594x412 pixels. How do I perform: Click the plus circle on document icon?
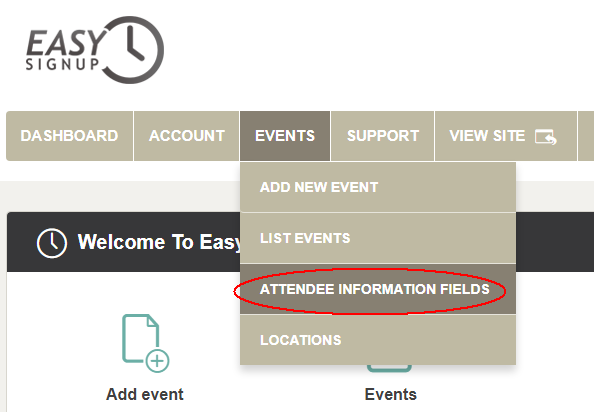(x=157, y=361)
